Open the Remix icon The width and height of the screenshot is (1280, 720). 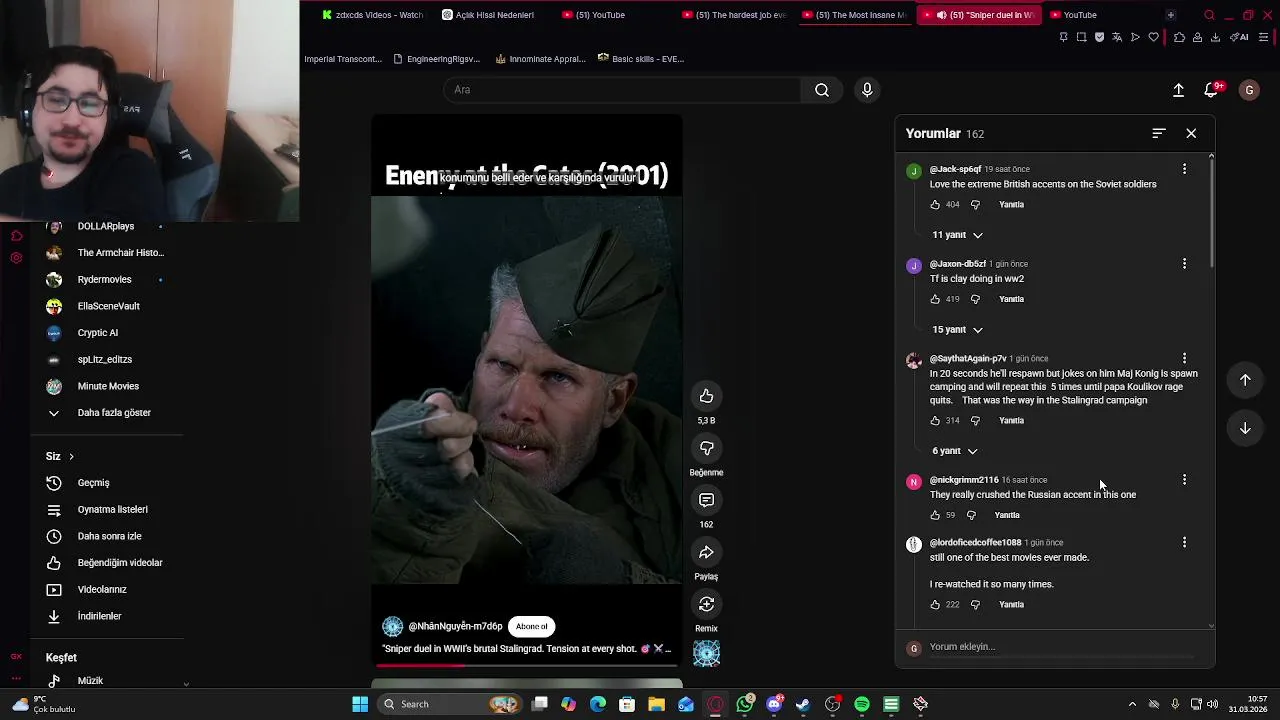pos(706,604)
